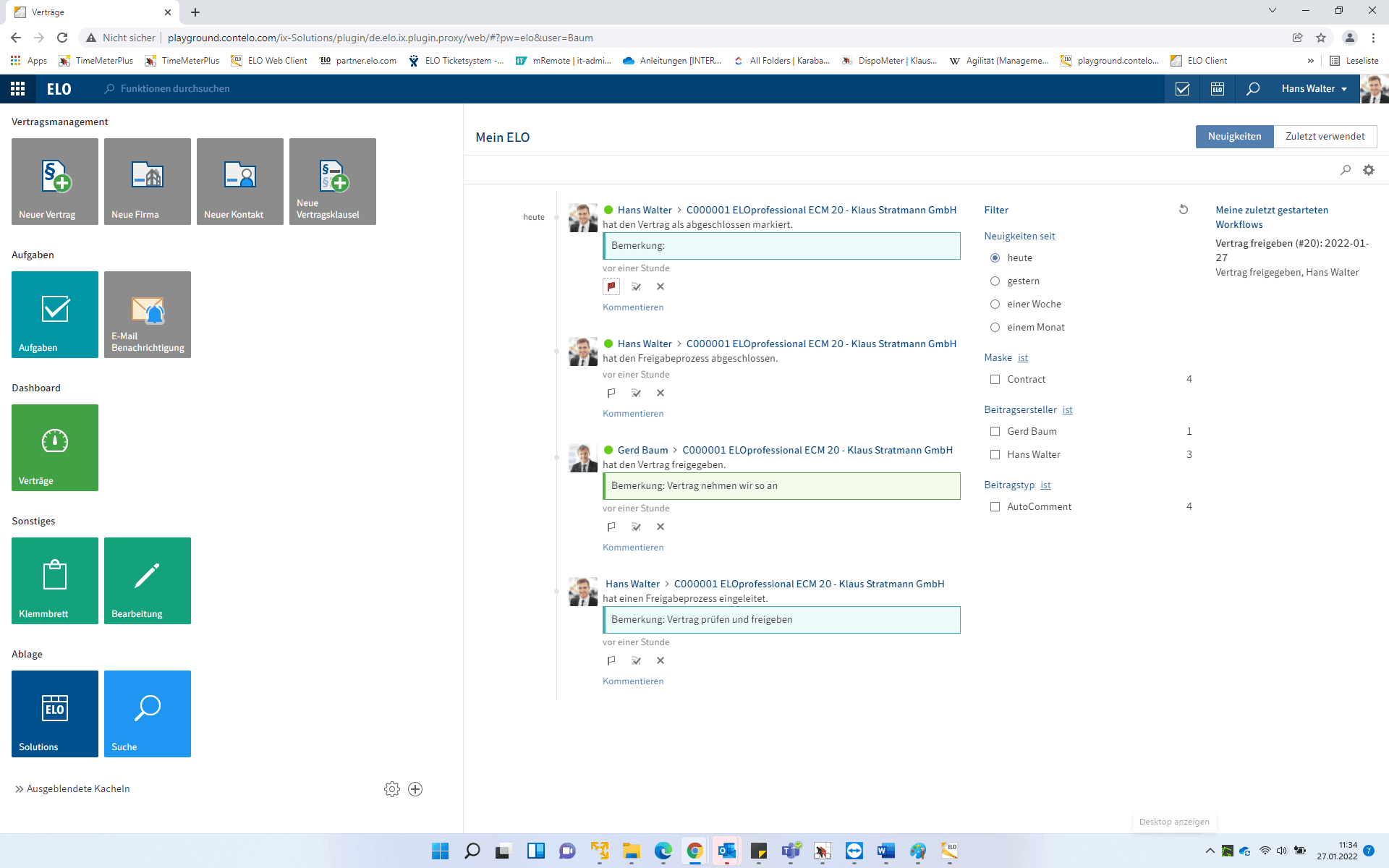Open the E-Mail Benachrichtigung tile
This screenshot has width=1389, height=868.
tap(148, 315)
